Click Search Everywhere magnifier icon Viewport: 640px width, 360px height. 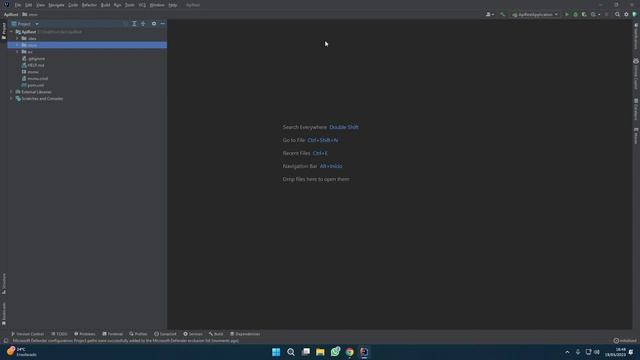[x=617, y=14]
